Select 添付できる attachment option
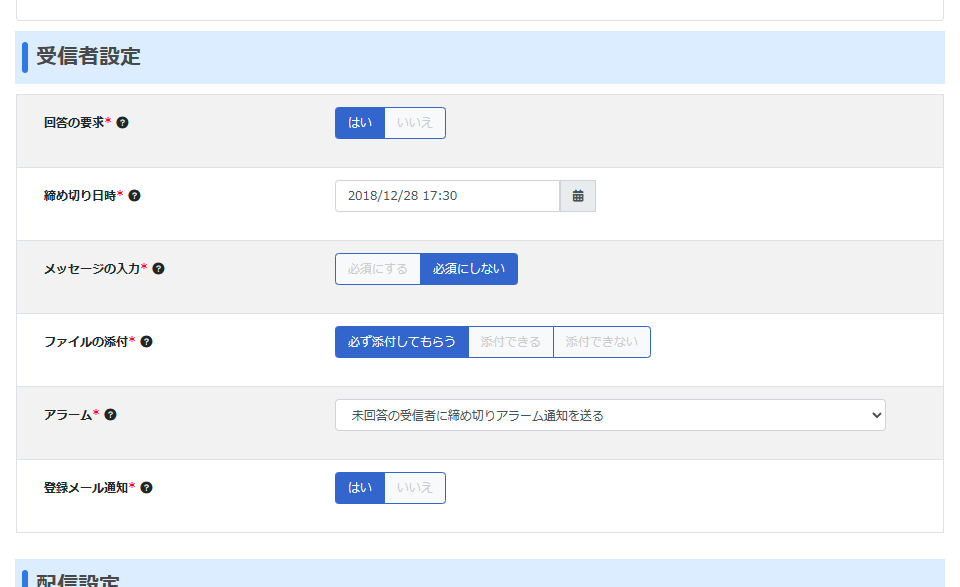The image size is (960, 587). click(x=511, y=342)
